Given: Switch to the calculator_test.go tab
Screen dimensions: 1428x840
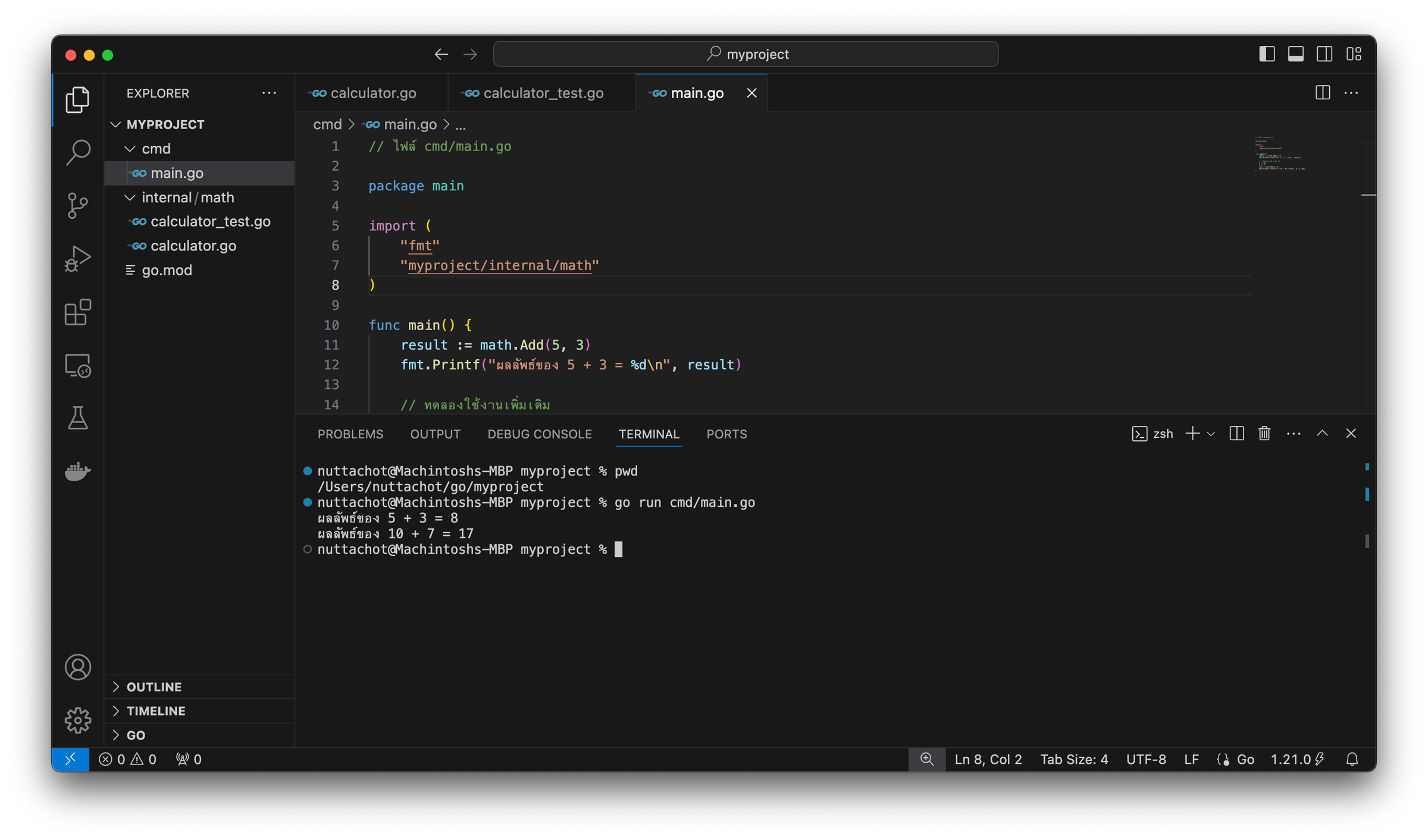Looking at the screenshot, I should (543, 93).
